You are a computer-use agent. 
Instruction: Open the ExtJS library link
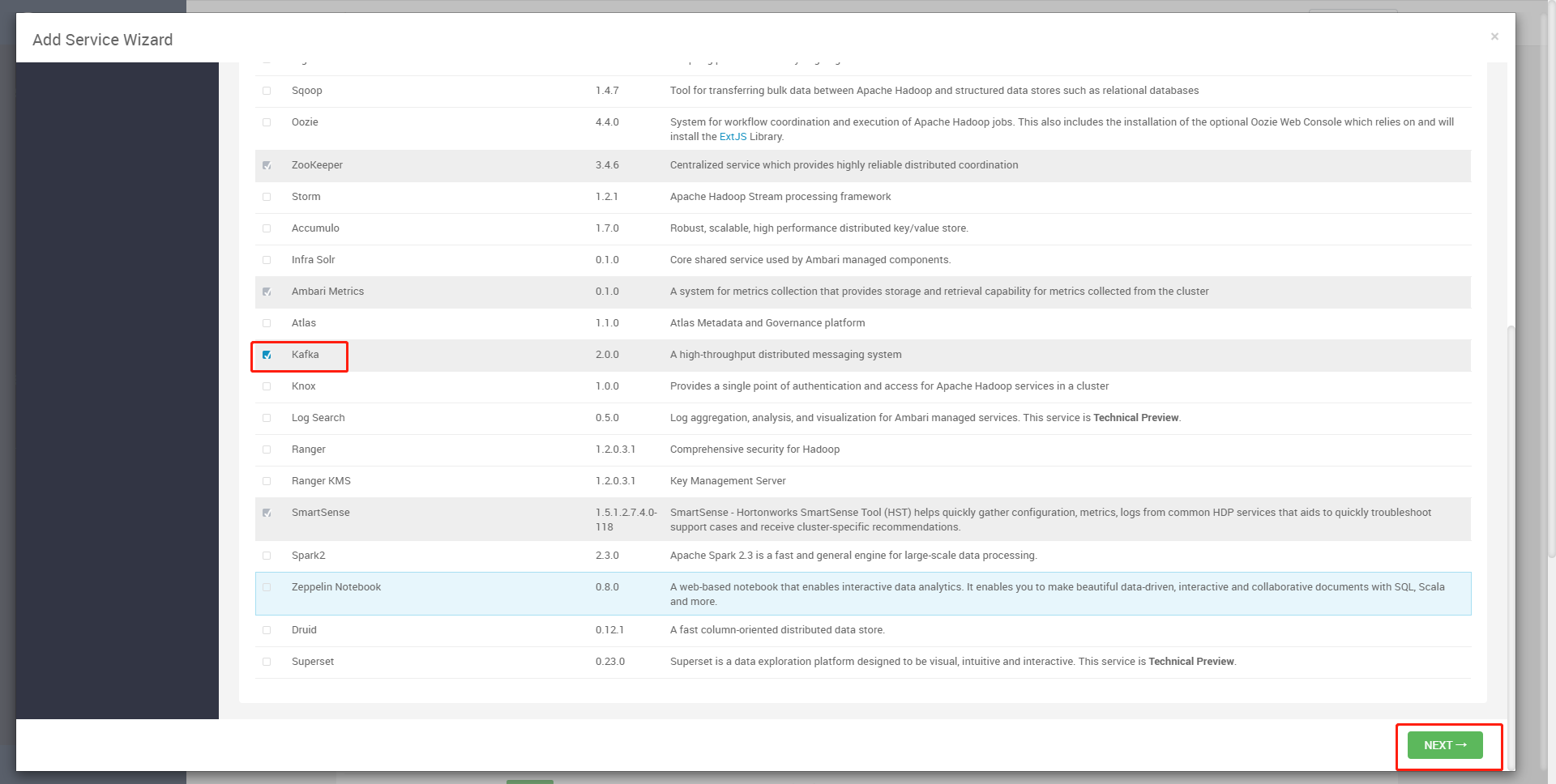click(x=733, y=137)
